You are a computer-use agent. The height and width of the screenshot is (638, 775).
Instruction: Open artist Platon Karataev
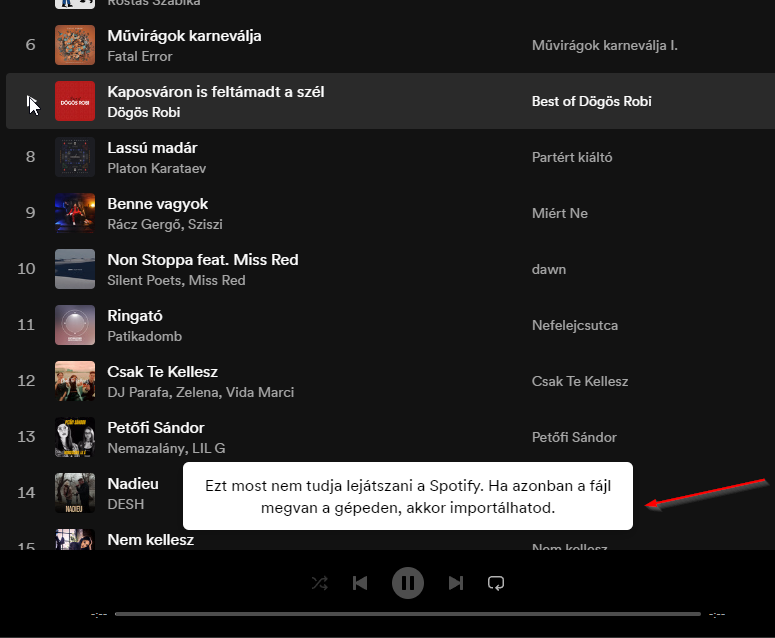tap(157, 169)
